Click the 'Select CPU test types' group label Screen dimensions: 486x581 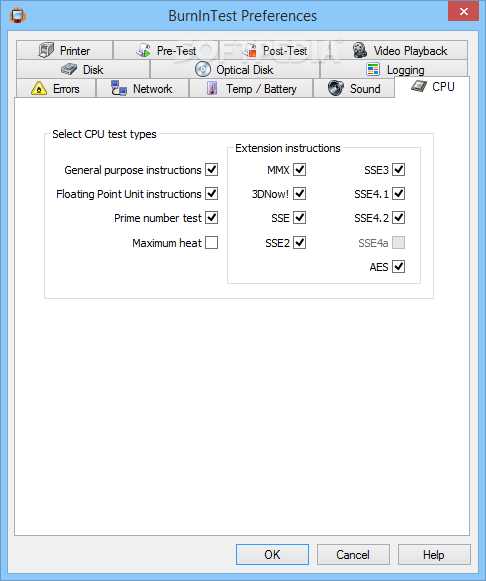click(104, 134)
